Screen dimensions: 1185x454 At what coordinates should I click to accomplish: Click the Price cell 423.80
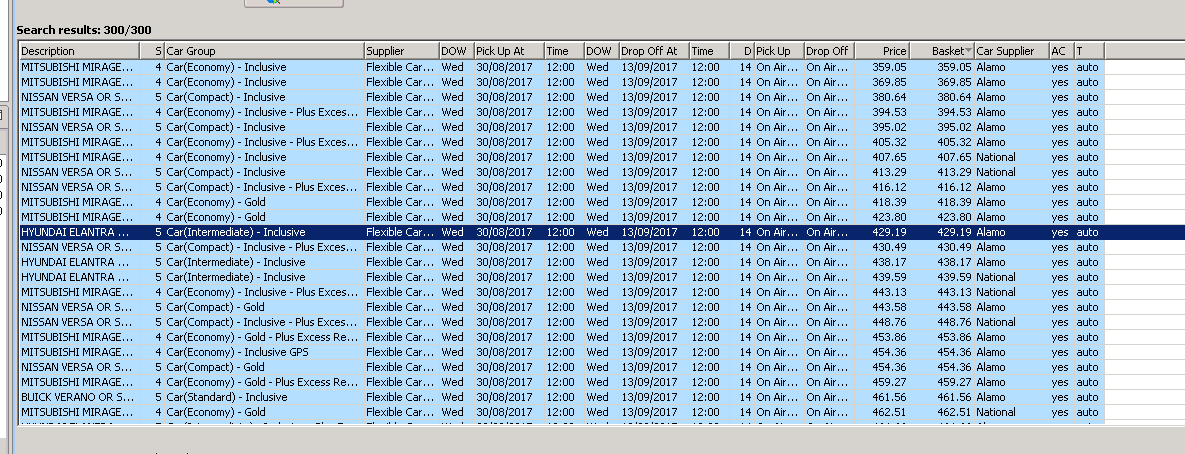click(890, 218)
